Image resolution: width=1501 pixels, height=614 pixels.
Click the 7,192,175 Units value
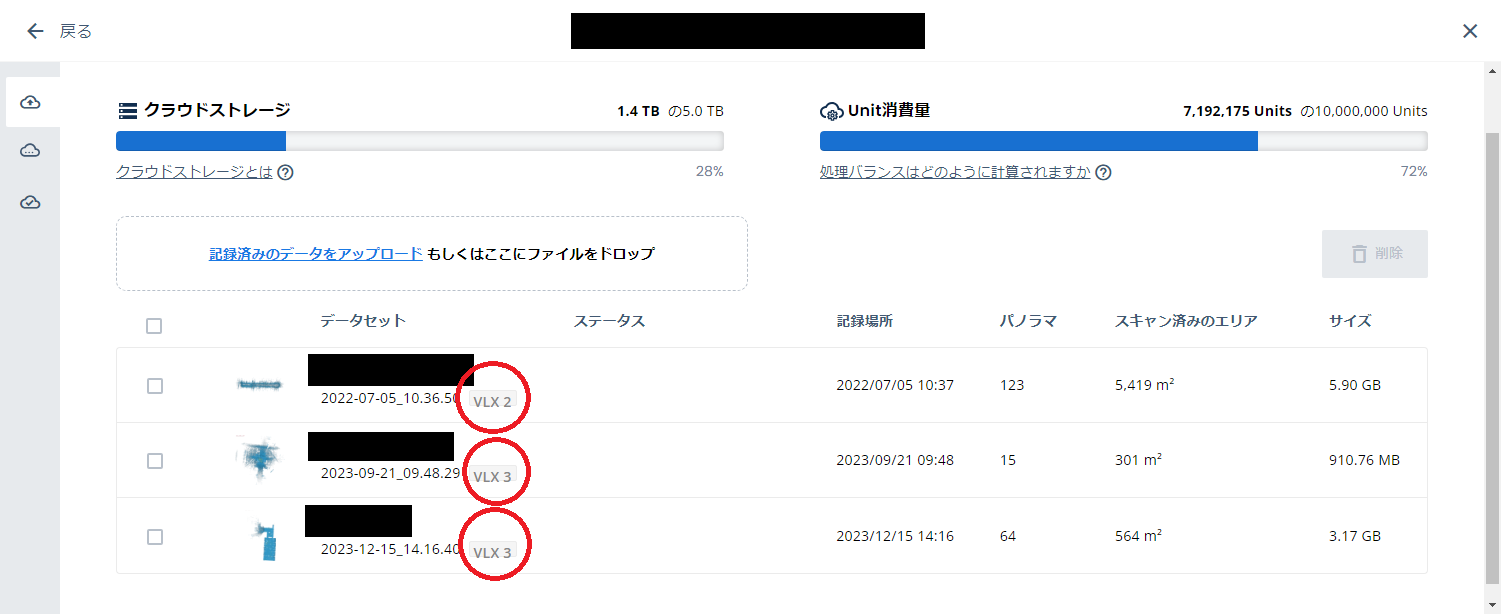[1239, 111]
